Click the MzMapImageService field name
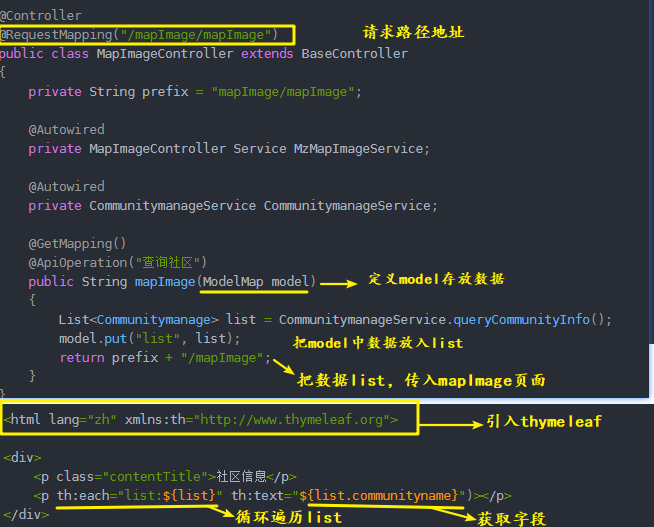Image resolution: width=654 pixels, height=527 pixels. point(358,149)
